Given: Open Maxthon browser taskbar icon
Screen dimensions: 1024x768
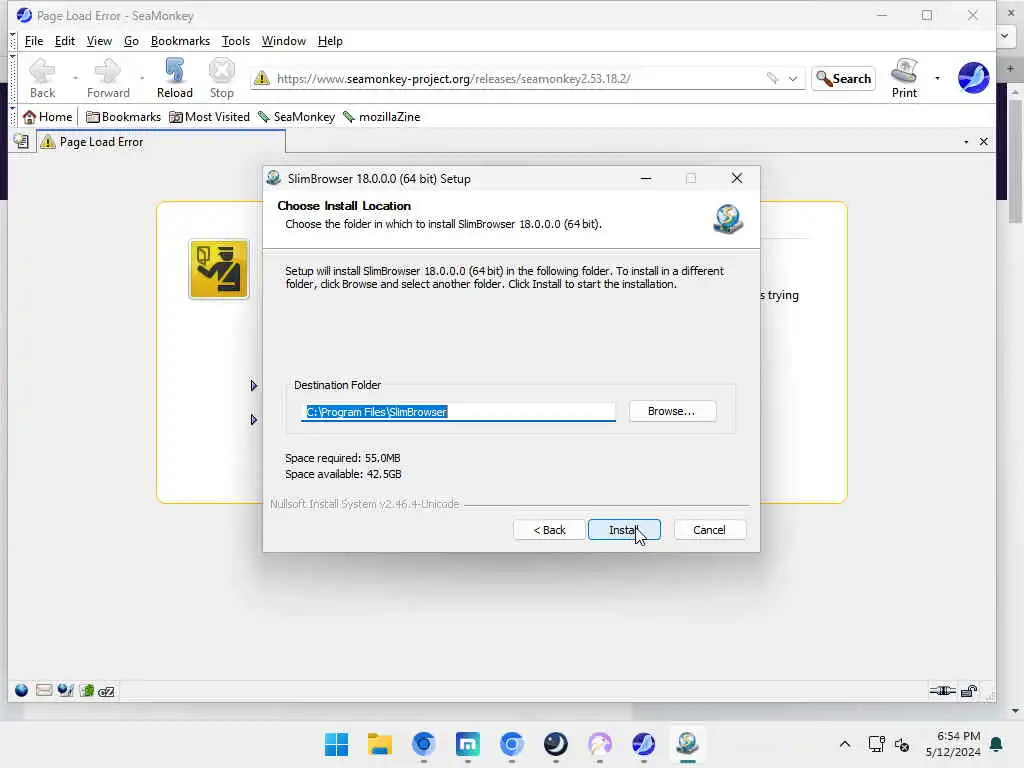Looking at the screenshot, I should [468, 744].
